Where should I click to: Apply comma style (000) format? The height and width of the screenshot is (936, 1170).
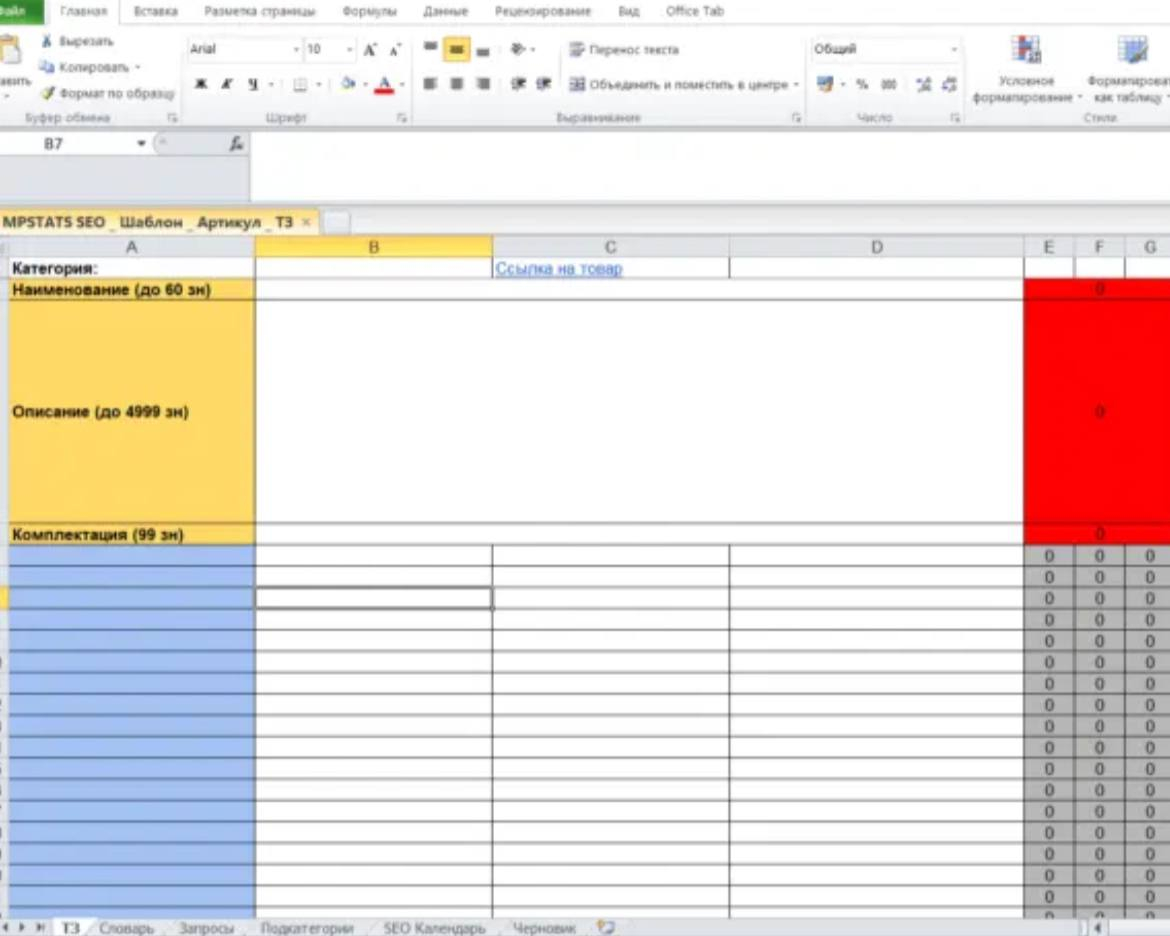click(888, 84)
